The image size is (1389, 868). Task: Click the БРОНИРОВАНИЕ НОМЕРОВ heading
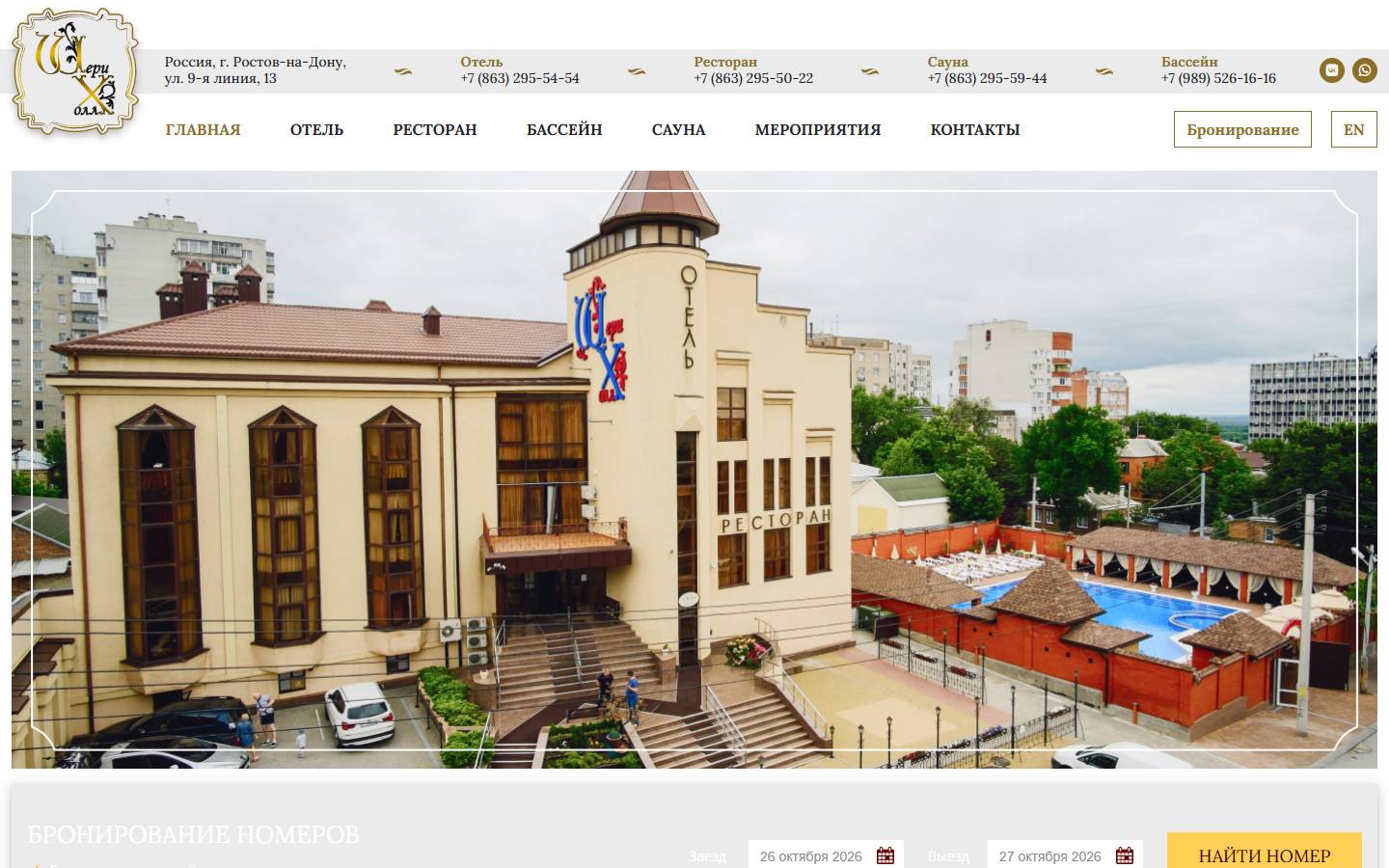click(193, 834)
